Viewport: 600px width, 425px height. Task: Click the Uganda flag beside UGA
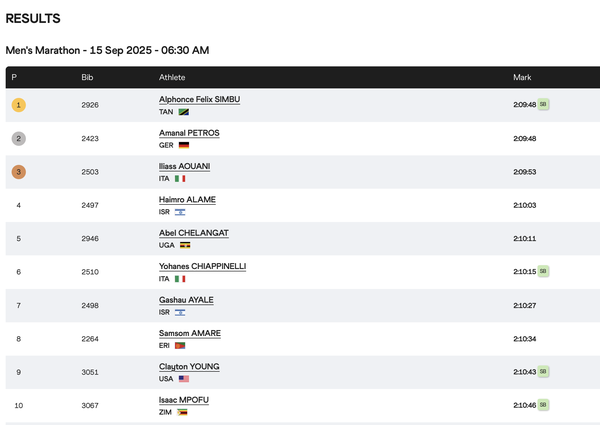click(x=185, y=245)
